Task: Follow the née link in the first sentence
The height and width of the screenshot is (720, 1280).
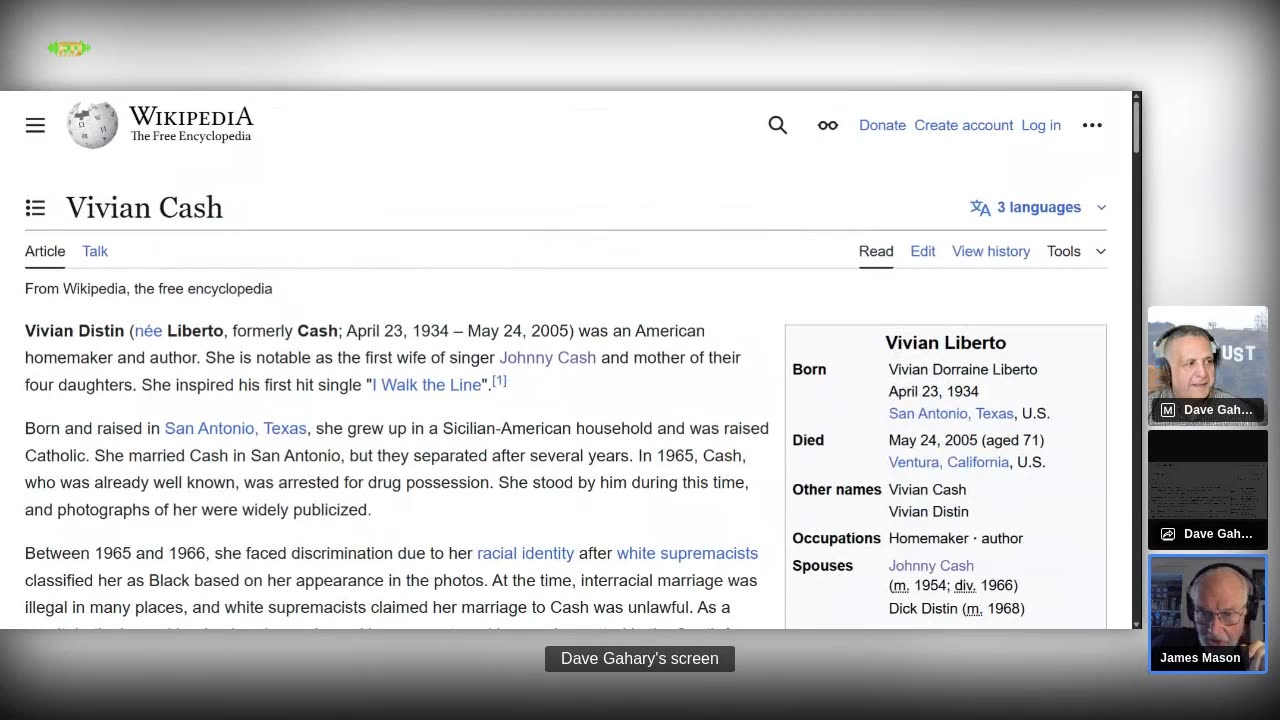Action: pos(148,331)
